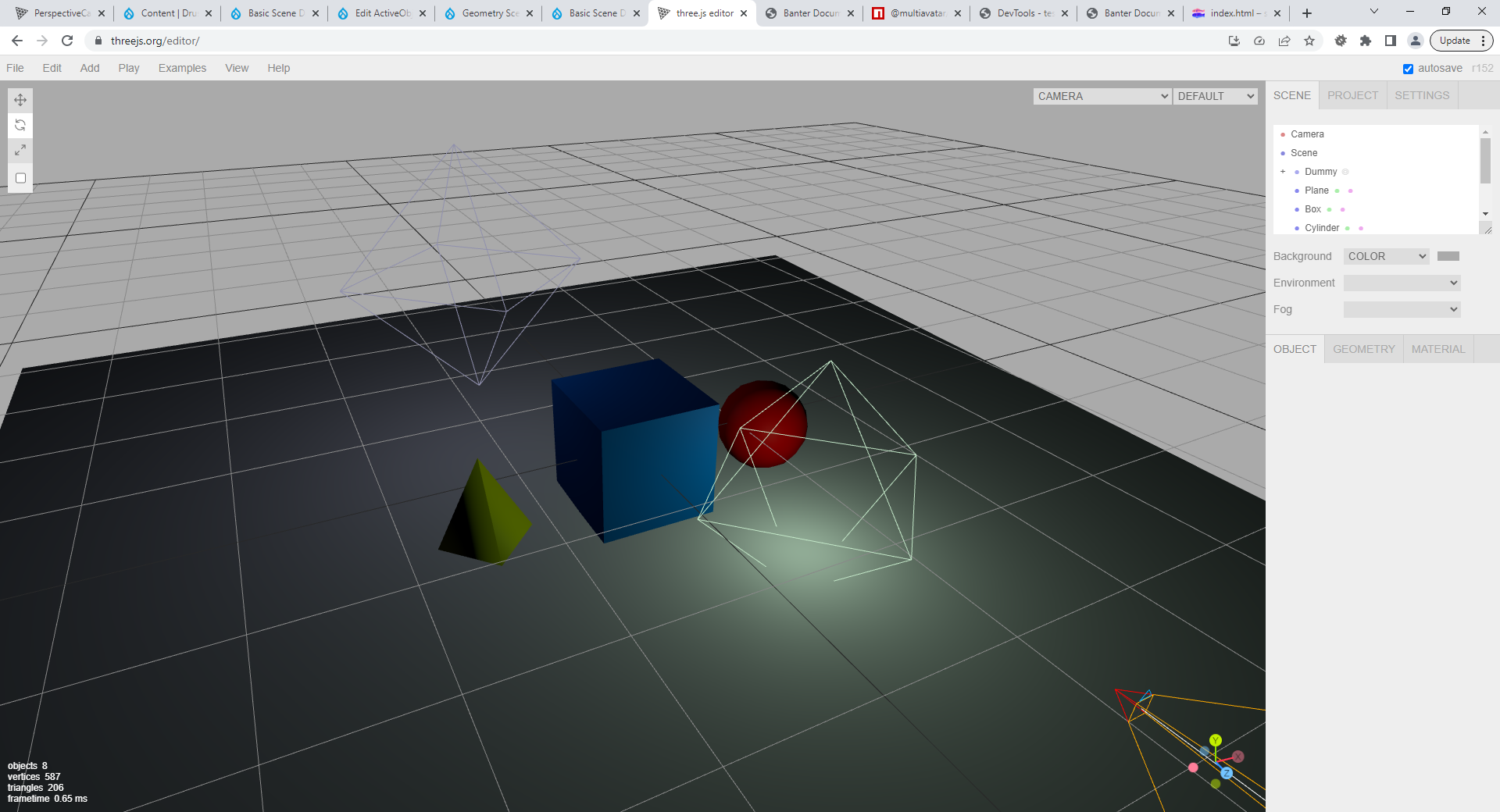Open the Examples menu

(x=182, y=68)
